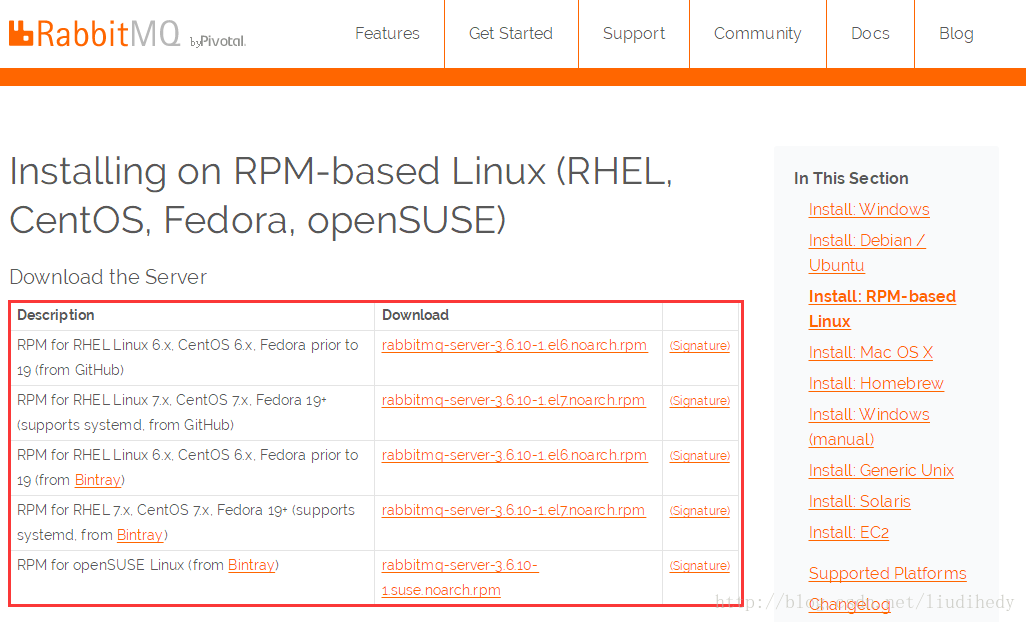Click 'RPM for RHEL Linux 7.x' GitHub description
Viewport: 1026px width, 622px height.
171,413
